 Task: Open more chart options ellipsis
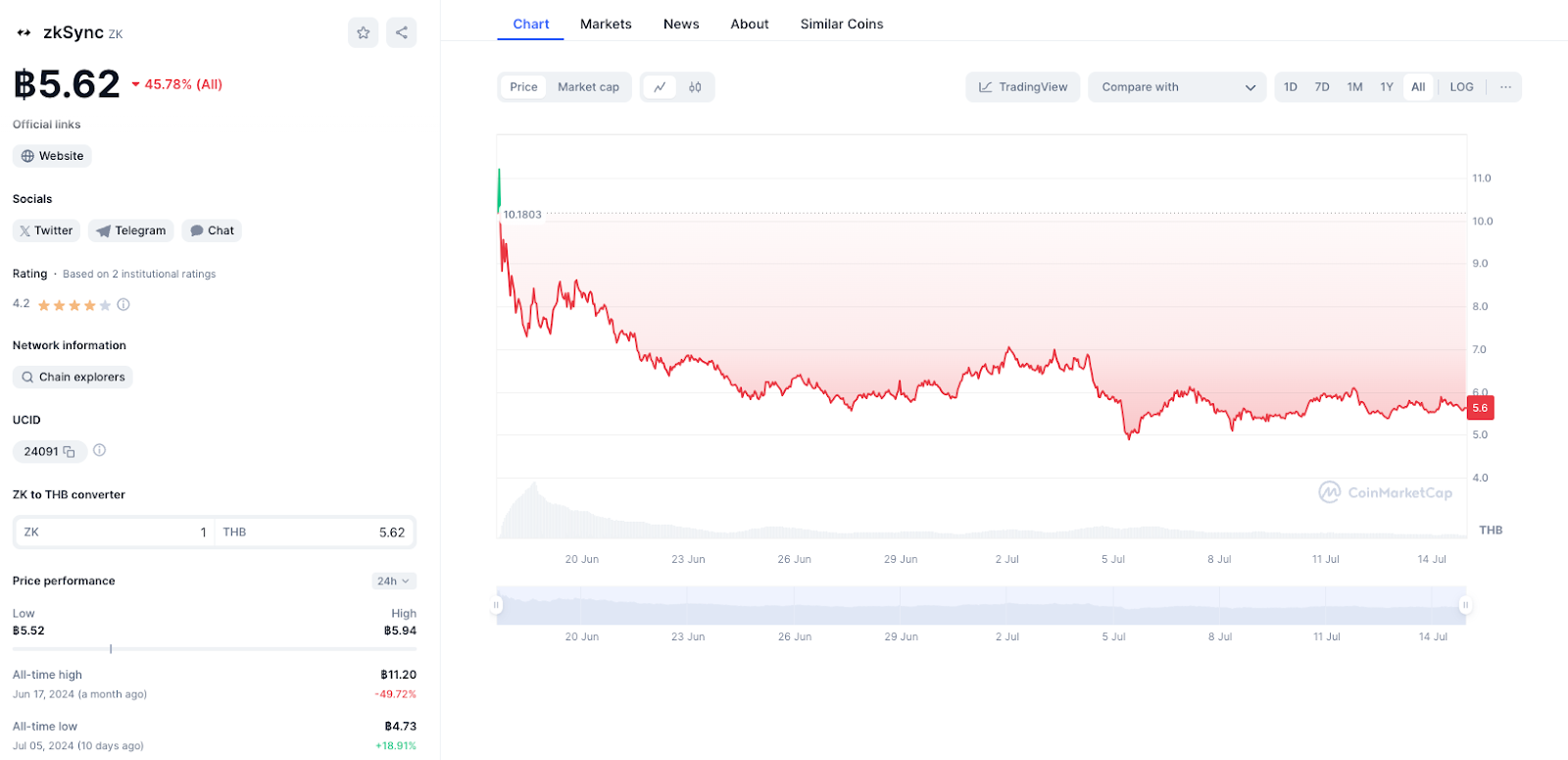click(x=1505, y=87)
